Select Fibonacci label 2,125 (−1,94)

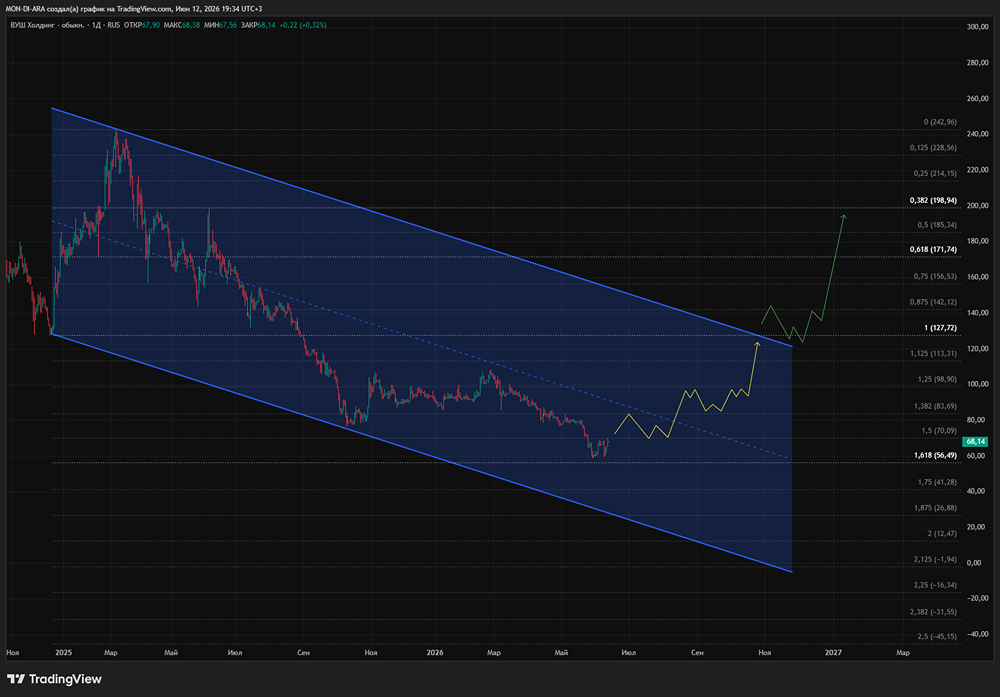tap(935, 559)
